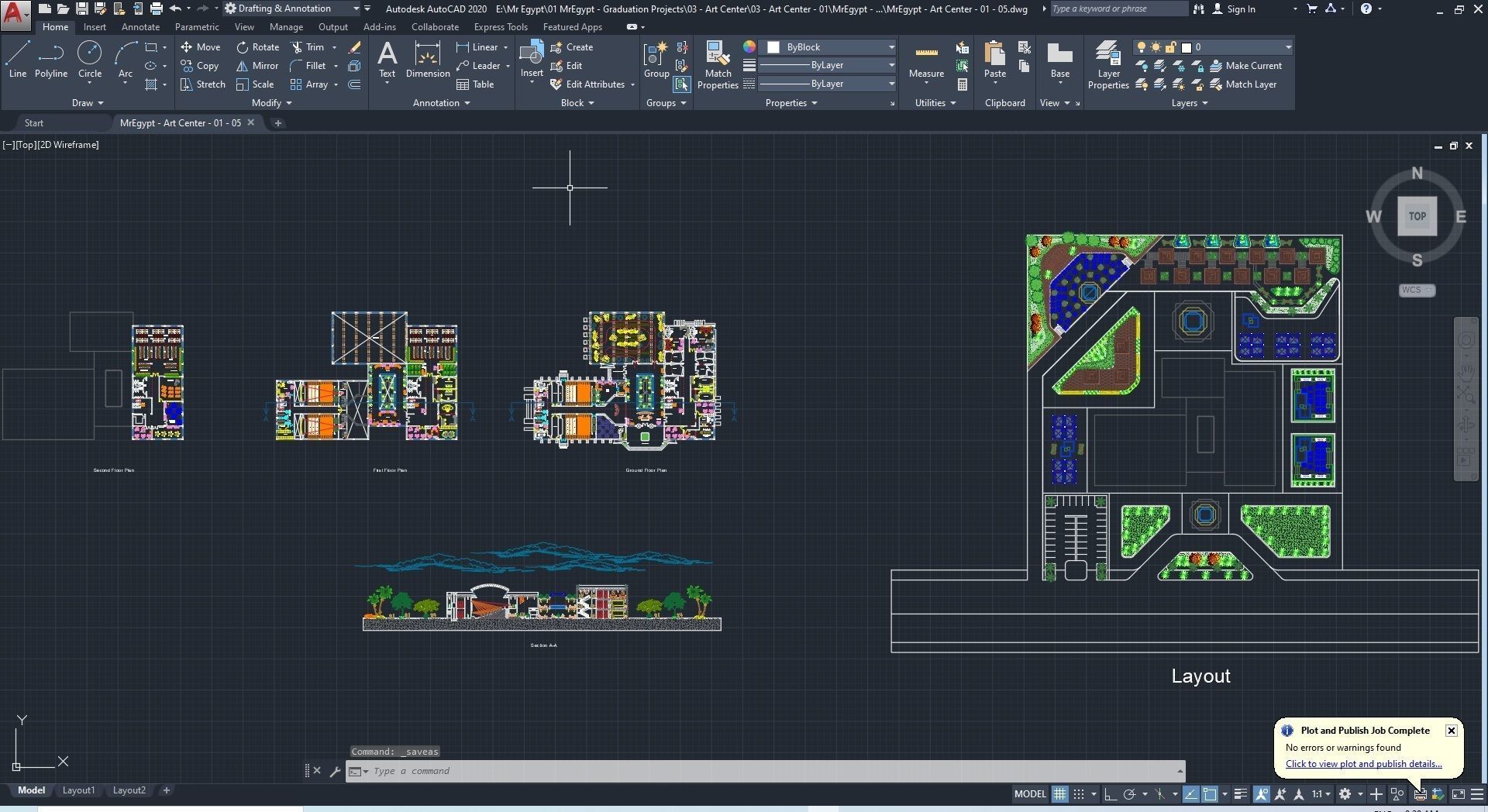The width and height of the screenshot is (1488, 812).
Task: Toggle ortho mode in status bar
Action: click(1110, 794)
